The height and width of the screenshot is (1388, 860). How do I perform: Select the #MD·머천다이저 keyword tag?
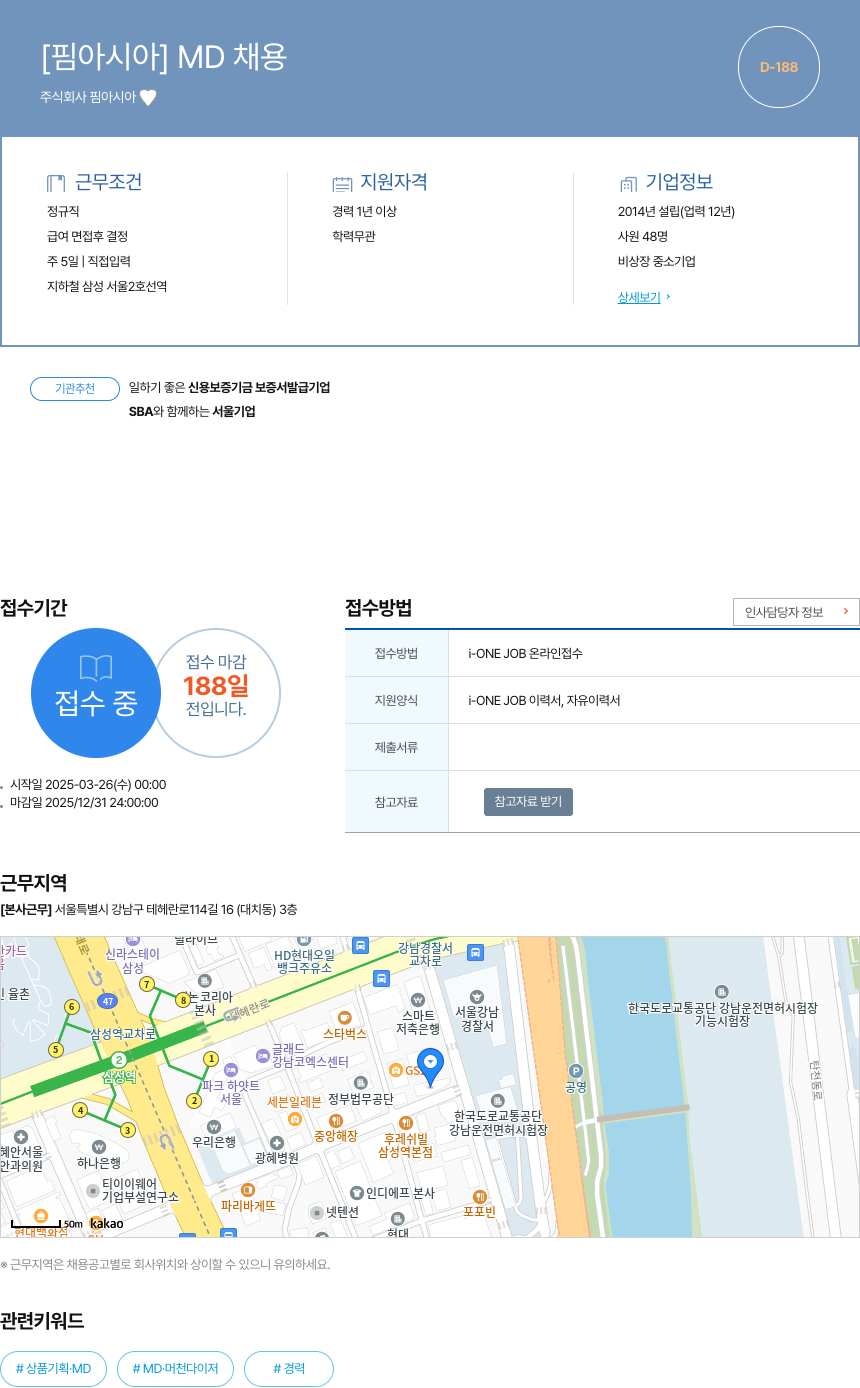175,1369
